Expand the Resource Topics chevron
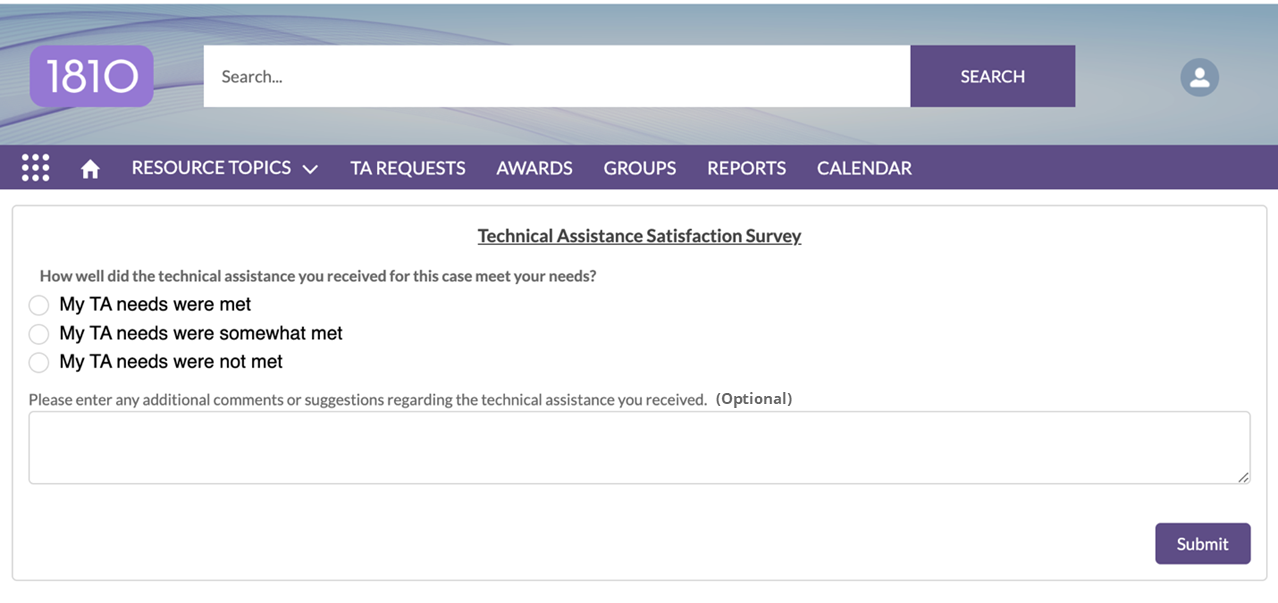1278x603 pixels. coord(310,169)
